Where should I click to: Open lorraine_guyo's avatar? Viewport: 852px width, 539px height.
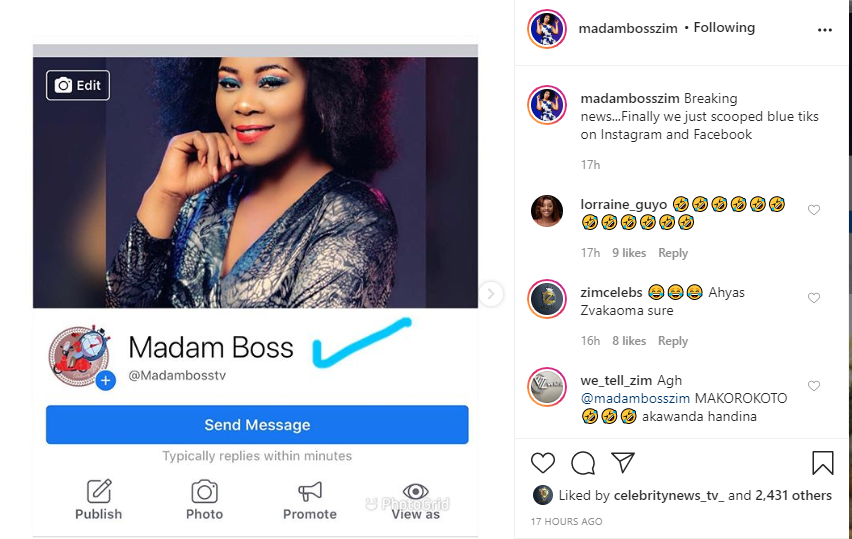[x=547, y=211]
